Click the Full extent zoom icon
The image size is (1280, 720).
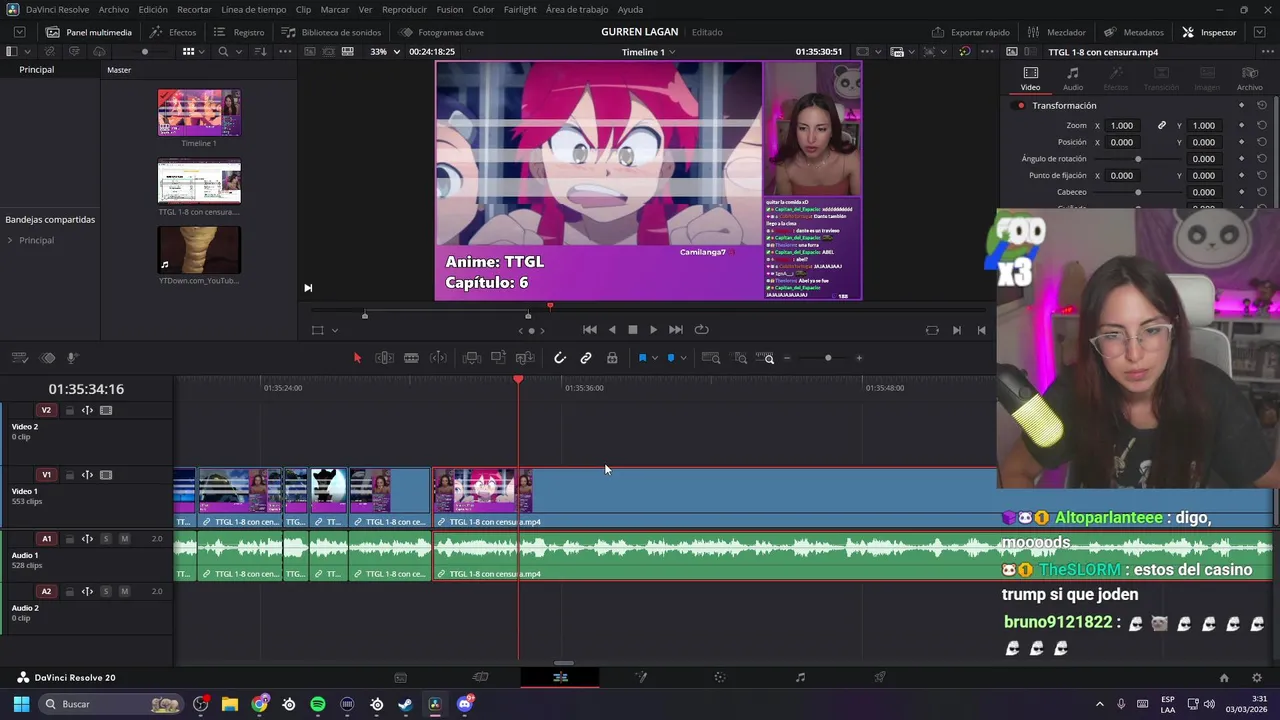[x=711, y=358]
